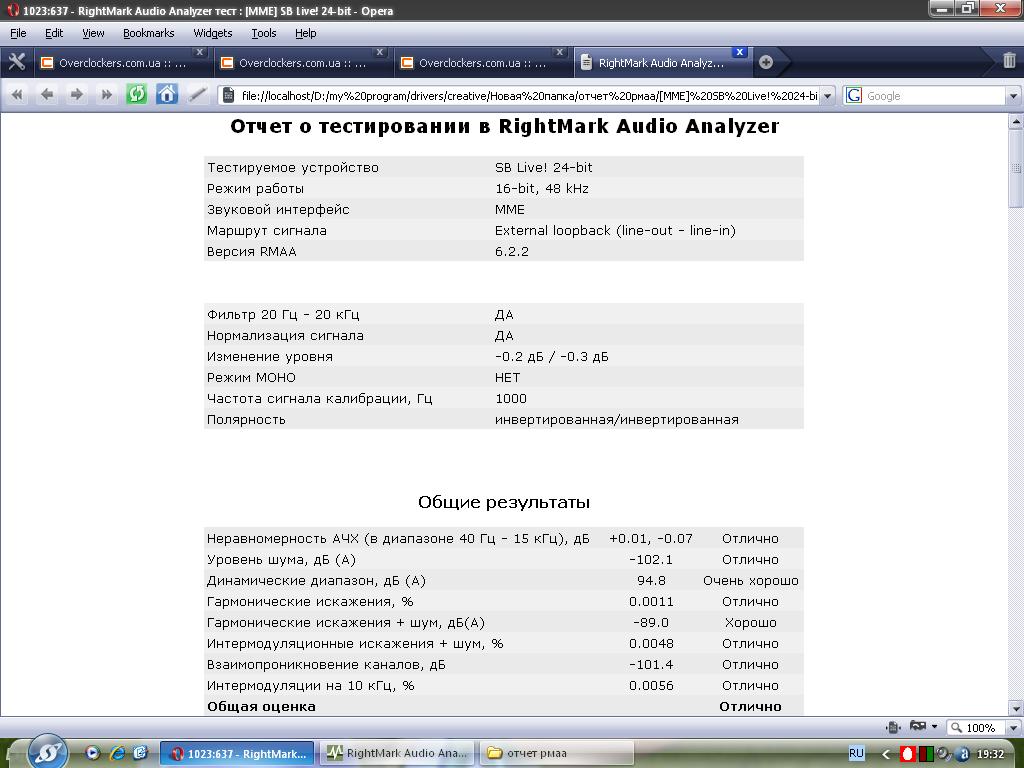Click the dynamic range value '94.8'

pos(651,581)
